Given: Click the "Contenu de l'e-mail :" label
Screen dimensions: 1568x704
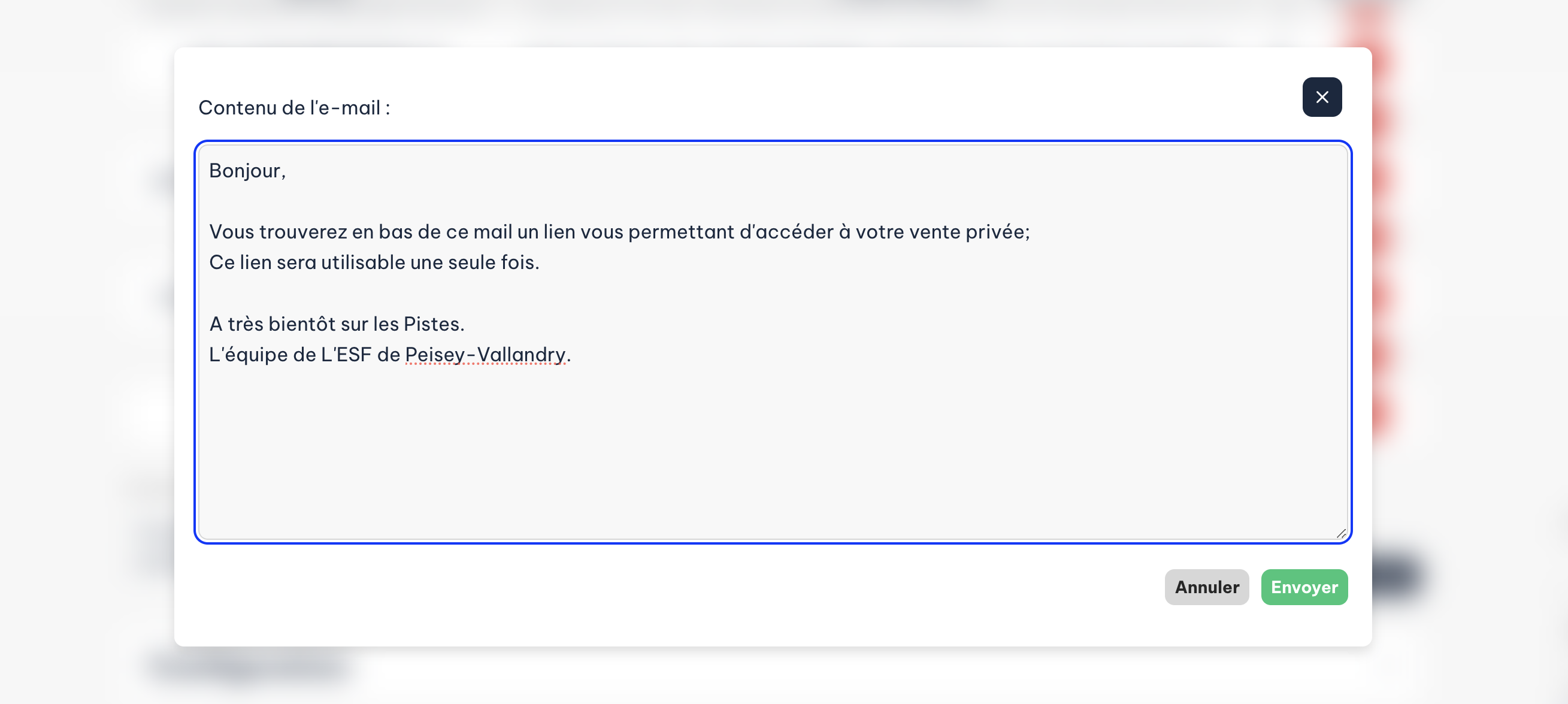Looking at the screenshot, I should coord(294,108).
